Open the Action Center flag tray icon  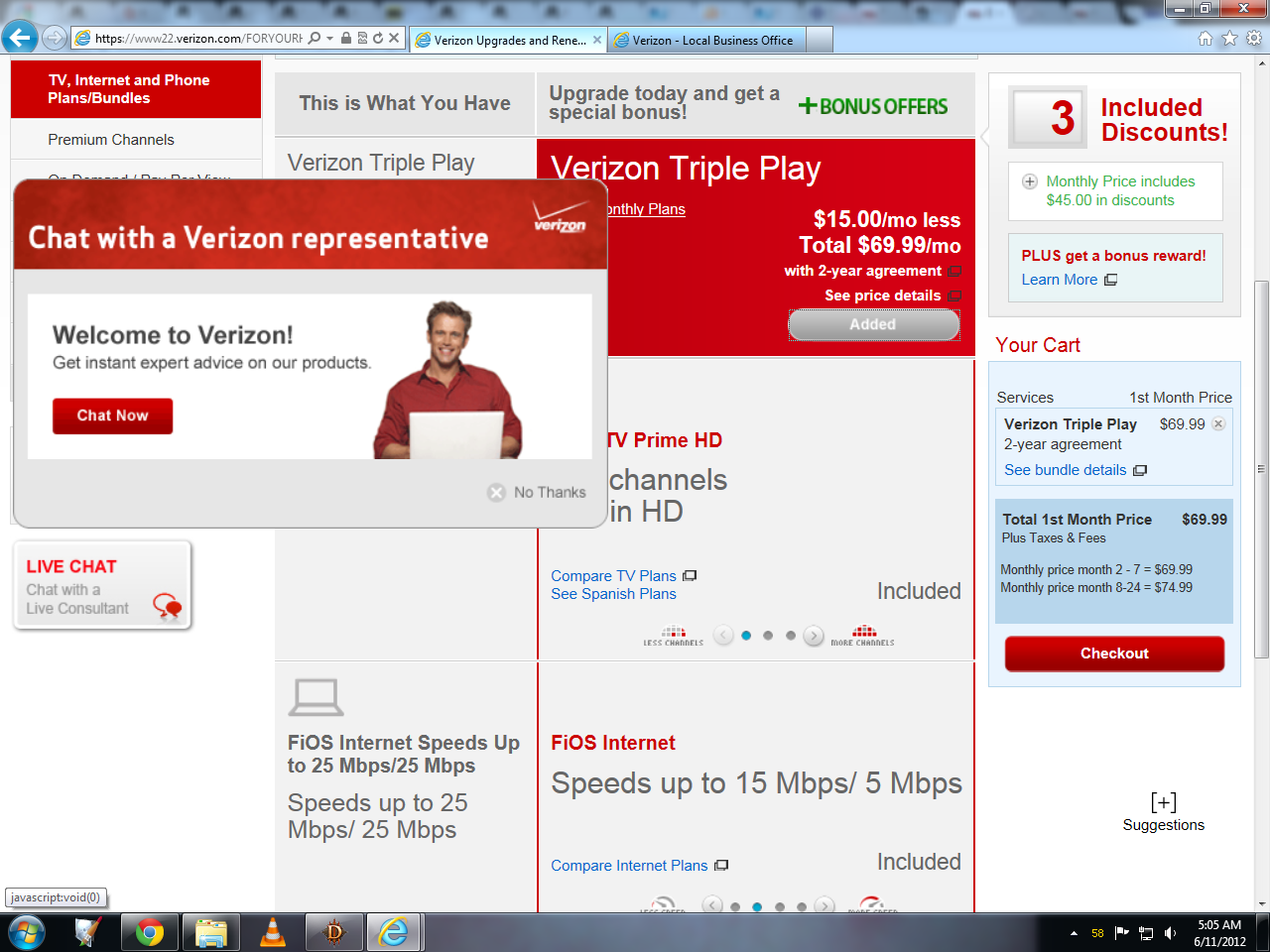coord(1122,933)
